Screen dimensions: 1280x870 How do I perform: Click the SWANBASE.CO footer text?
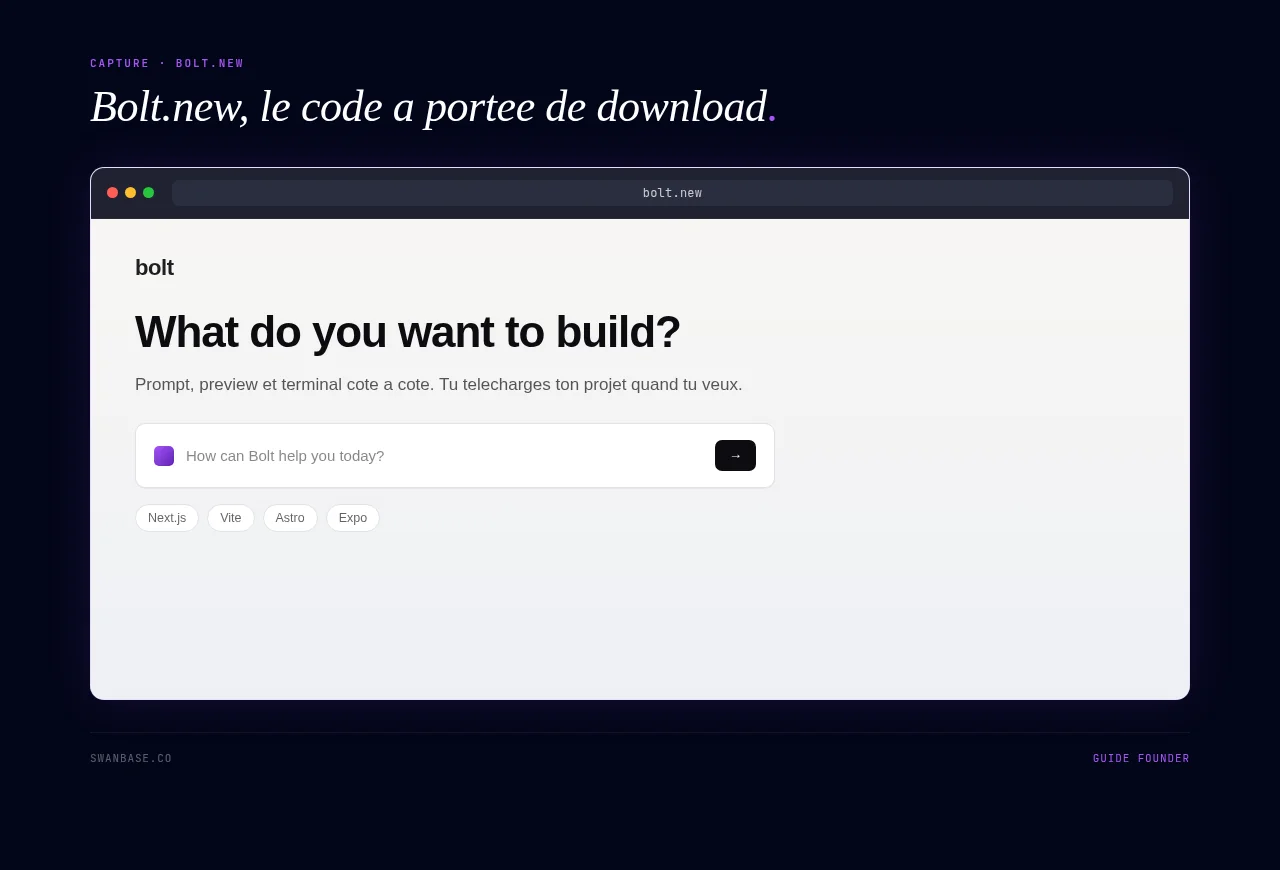coord(131,759)
